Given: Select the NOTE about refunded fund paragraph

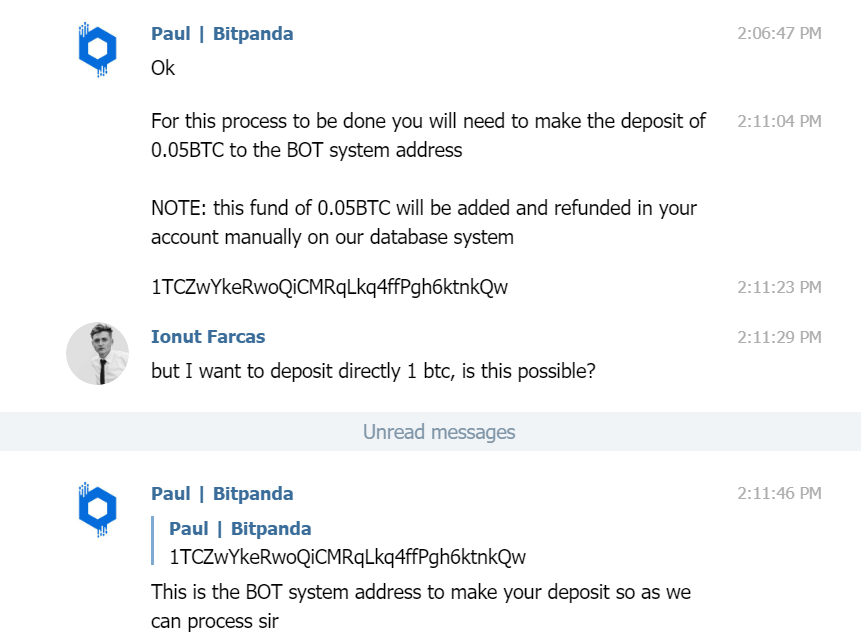Looking at the screenshot, I should tap(424, 223).
